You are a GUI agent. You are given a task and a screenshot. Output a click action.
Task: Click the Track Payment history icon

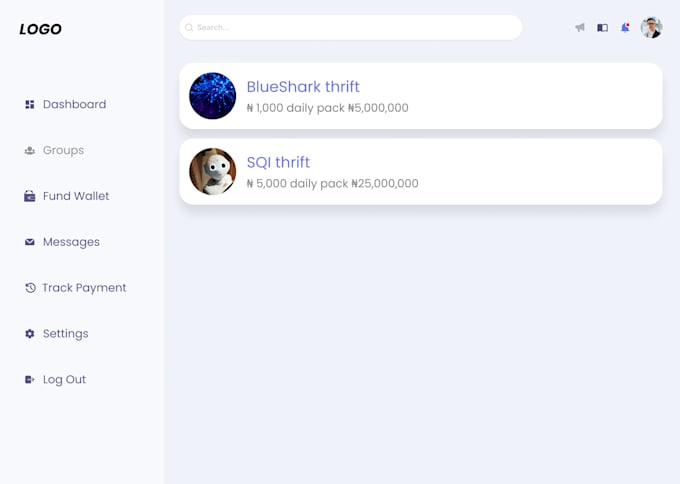tap(30, 288)
